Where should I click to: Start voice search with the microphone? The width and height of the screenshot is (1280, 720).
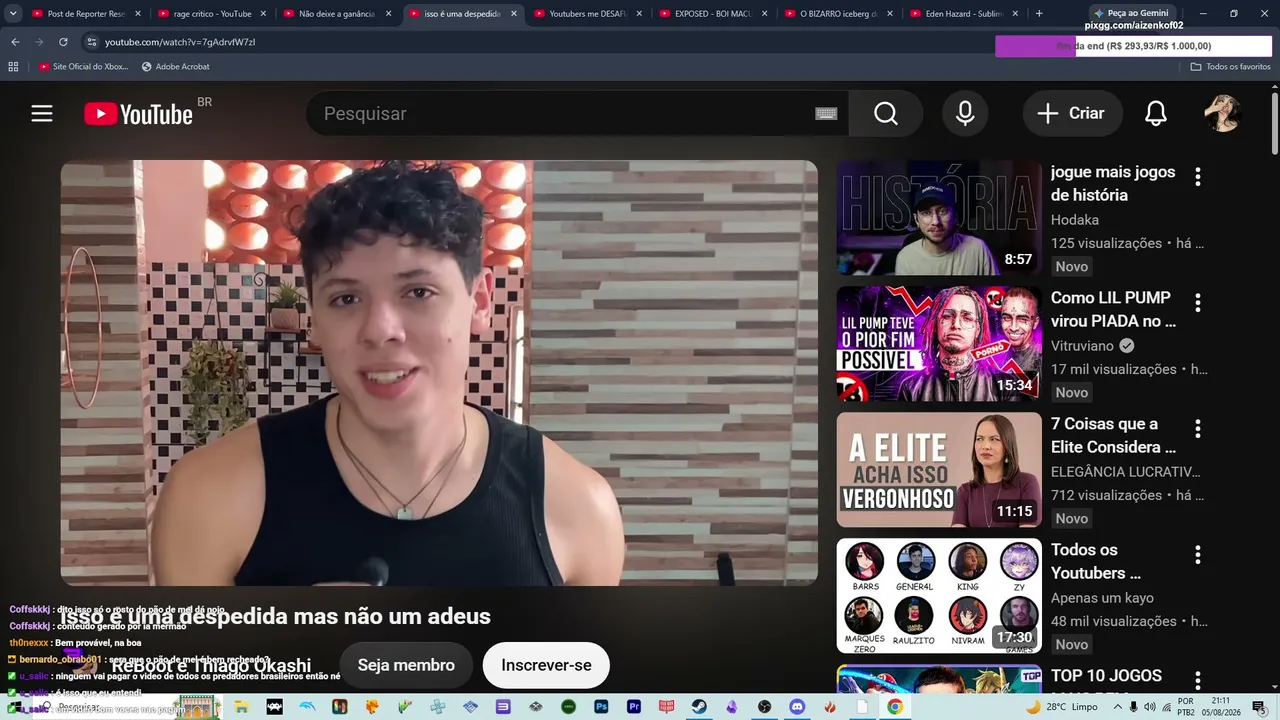click(965, 114)
